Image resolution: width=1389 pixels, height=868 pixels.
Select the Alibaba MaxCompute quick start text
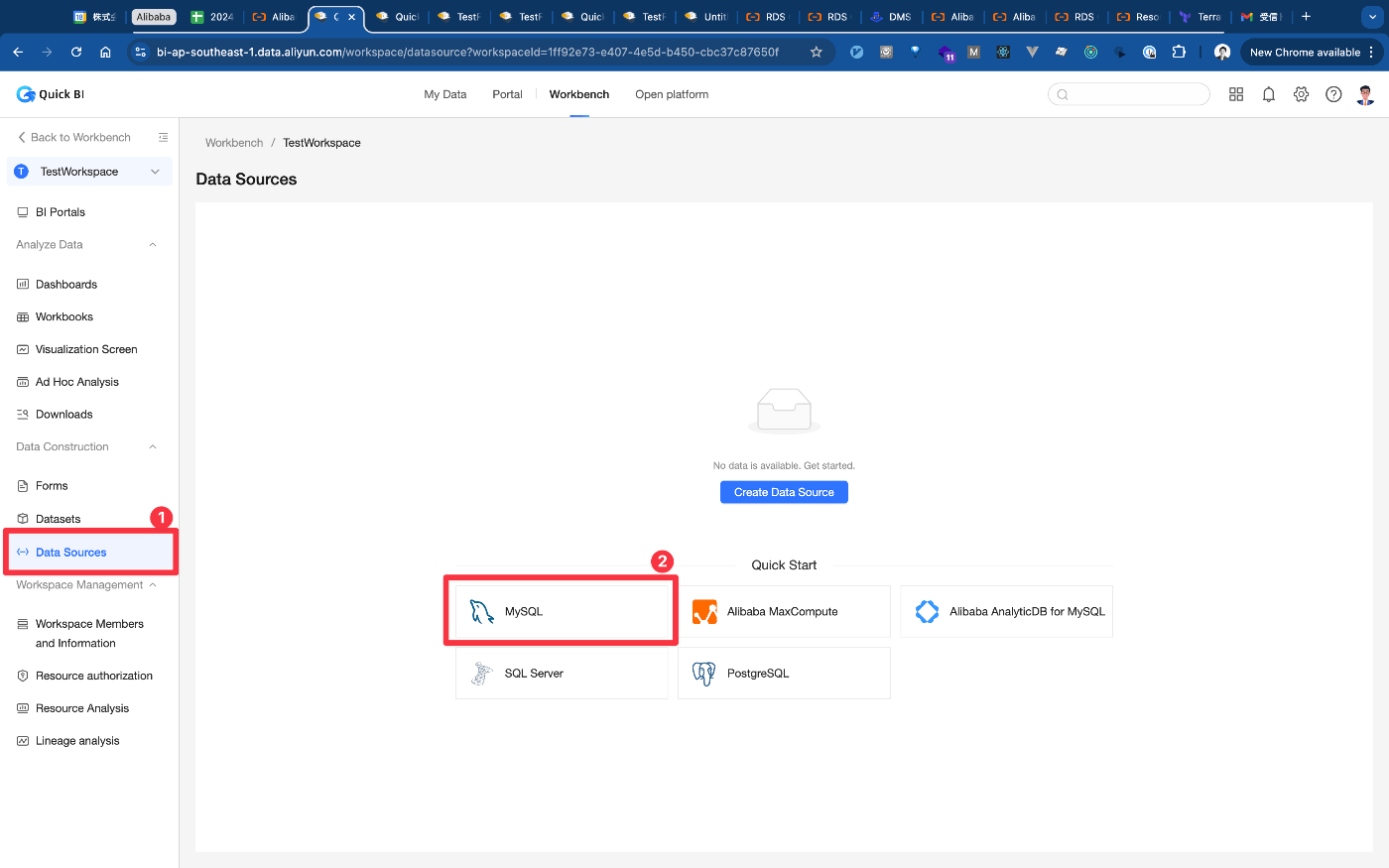[783, 612]
